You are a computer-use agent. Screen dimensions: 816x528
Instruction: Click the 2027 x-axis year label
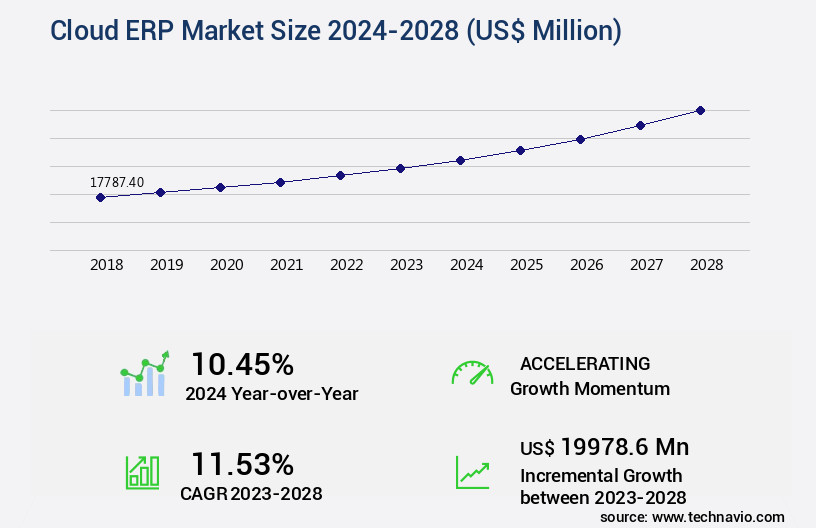click(x=646, y=265)
